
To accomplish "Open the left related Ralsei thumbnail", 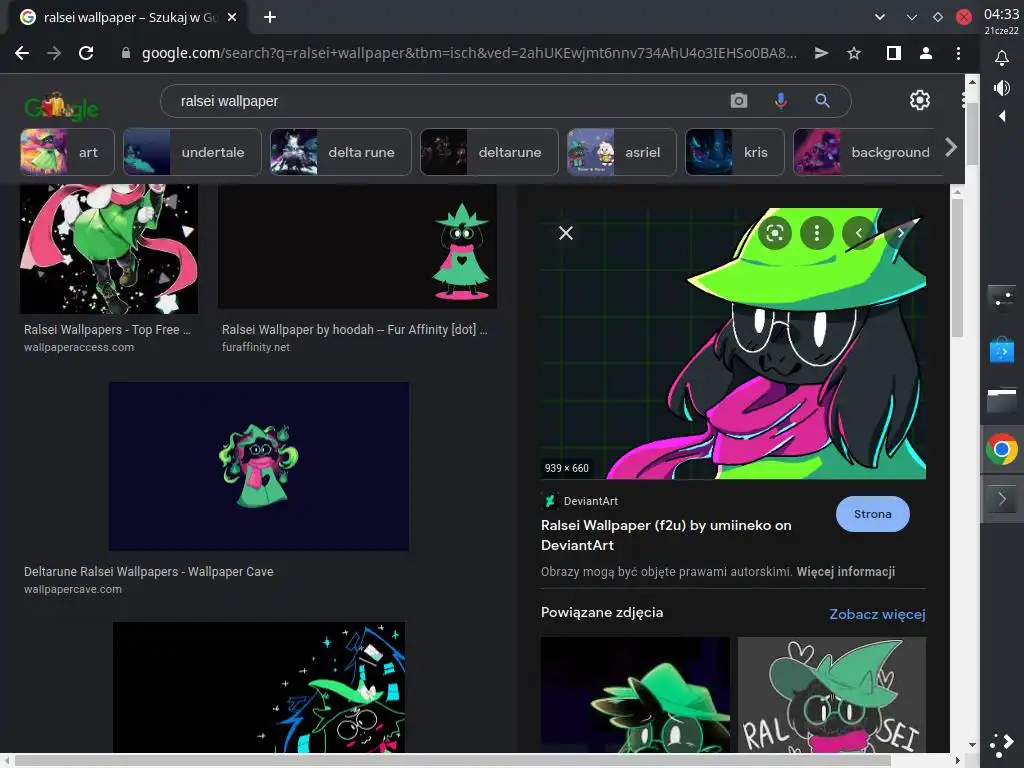I will pyautogui.click(x=635, y=694).
